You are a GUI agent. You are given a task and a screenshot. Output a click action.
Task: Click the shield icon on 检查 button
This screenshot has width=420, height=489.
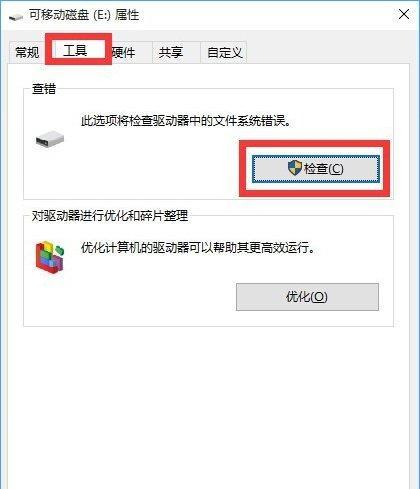pos(294,168)
